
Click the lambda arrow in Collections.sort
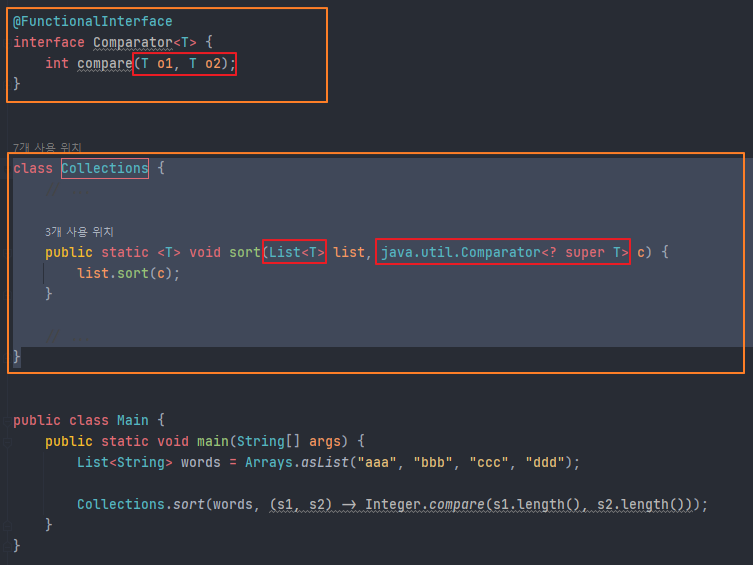click(x=349, y=505)
